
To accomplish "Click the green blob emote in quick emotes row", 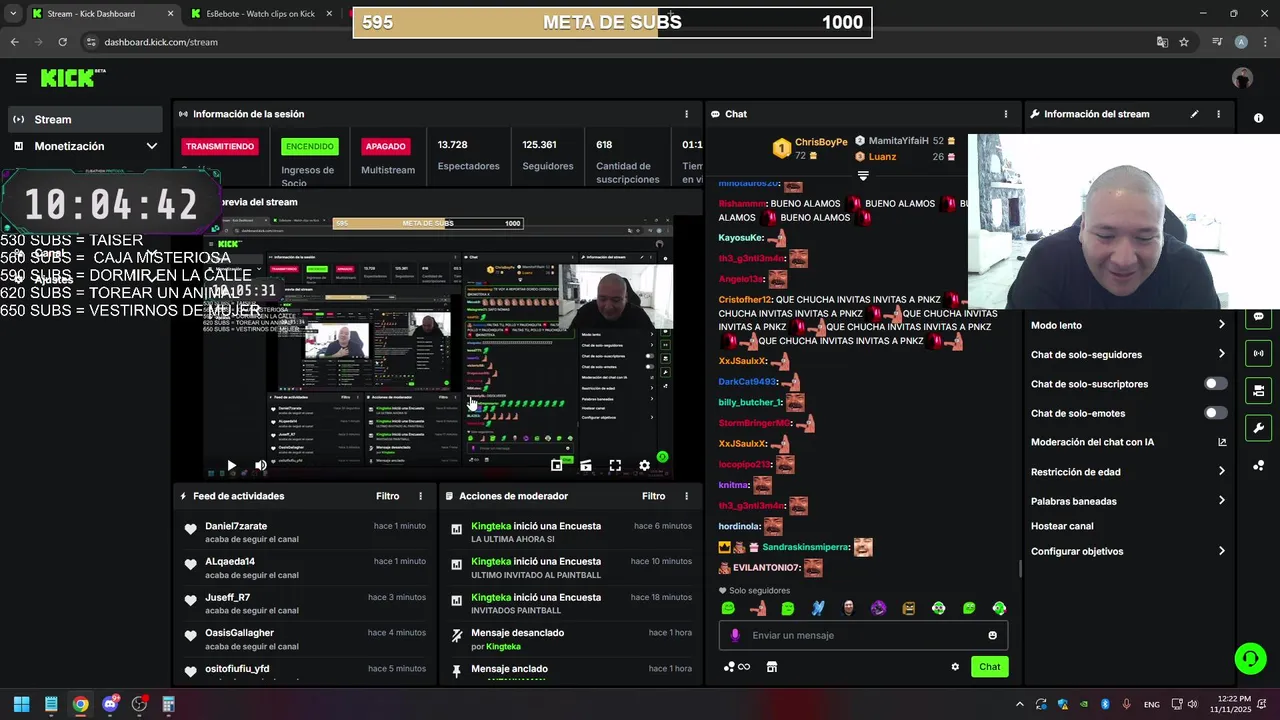I will coord(728,608).
